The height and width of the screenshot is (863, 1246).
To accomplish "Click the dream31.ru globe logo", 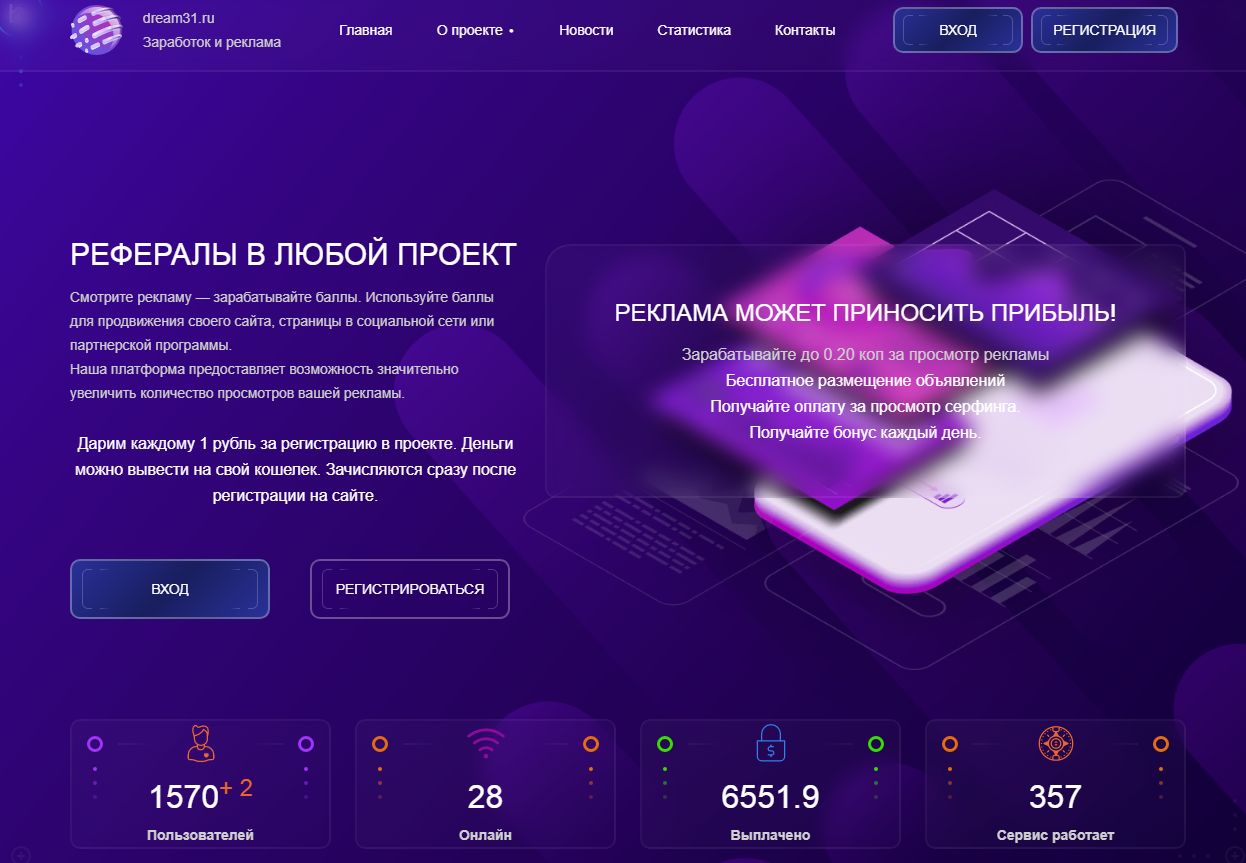I will (96, 30).
